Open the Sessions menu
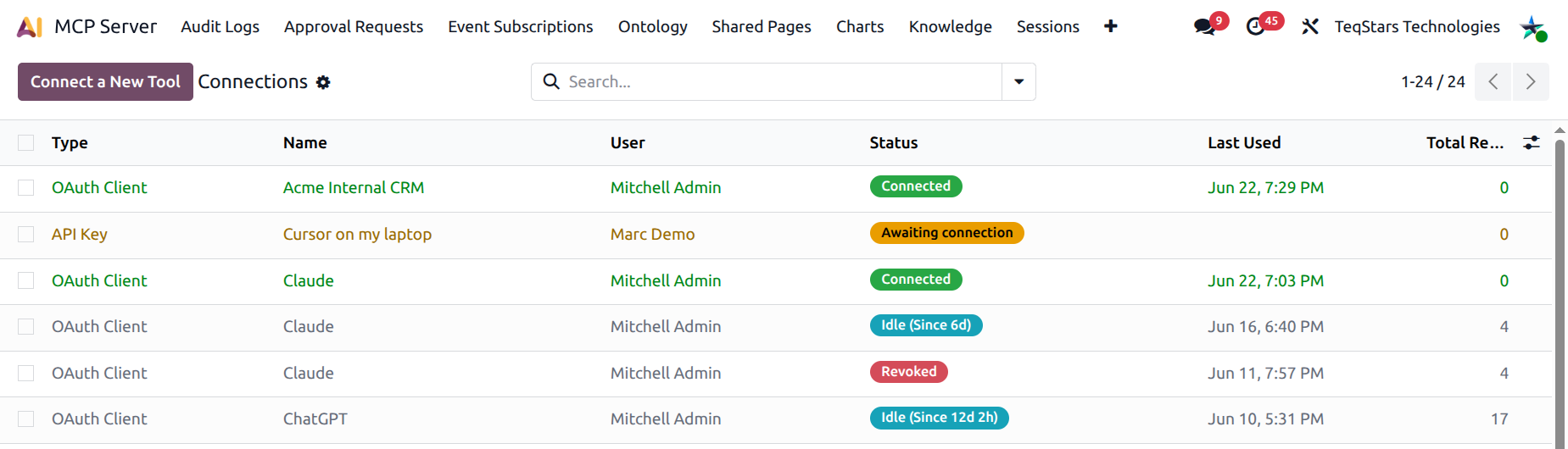This screenshot has width=1568, height=449. 1048,26
